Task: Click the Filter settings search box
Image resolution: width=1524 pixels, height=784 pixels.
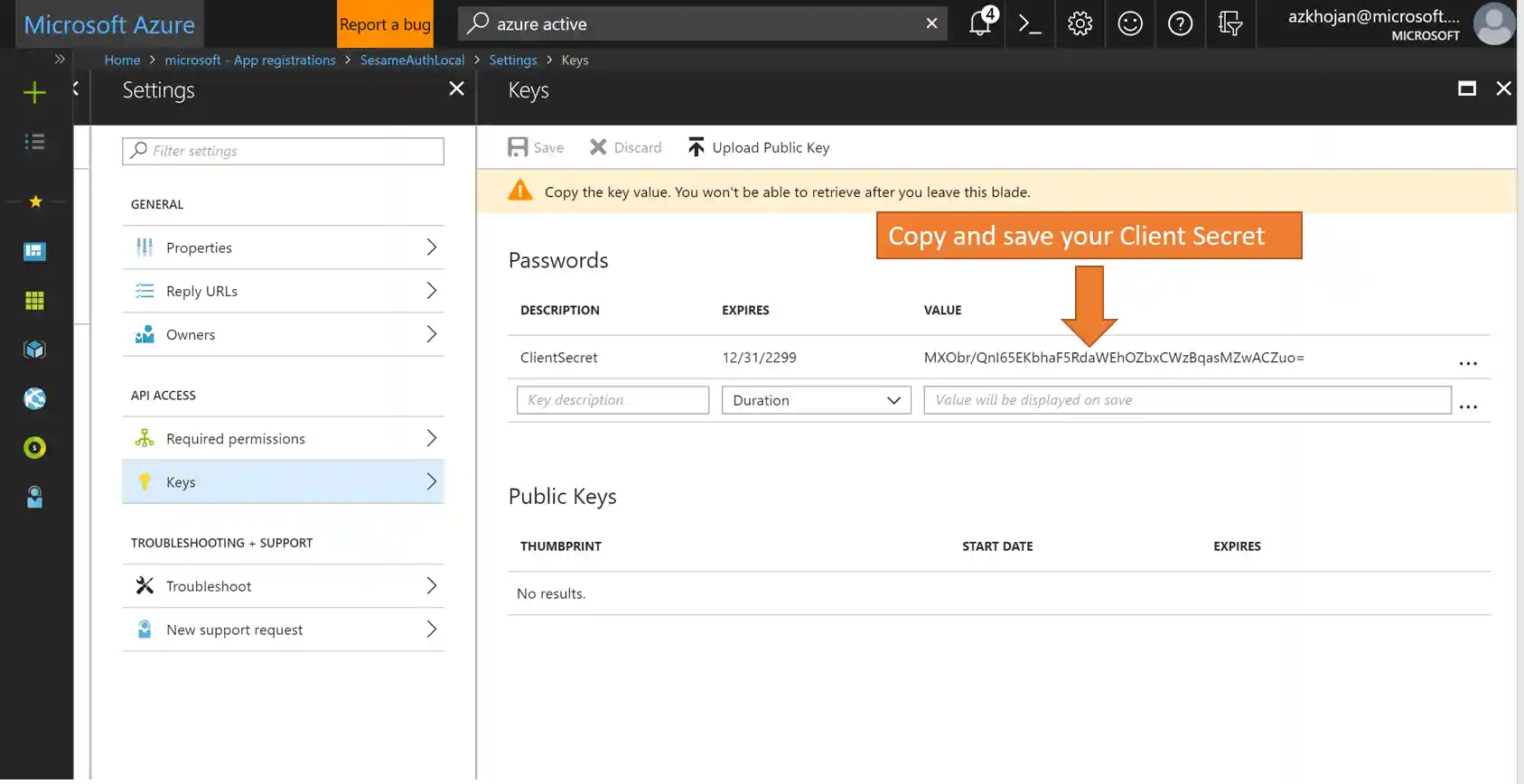Action: [x=283, y=151]
